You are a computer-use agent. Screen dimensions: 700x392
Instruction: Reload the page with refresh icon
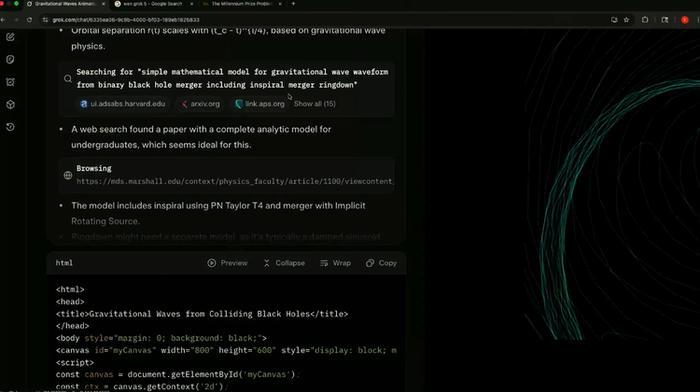click(29, 20)
